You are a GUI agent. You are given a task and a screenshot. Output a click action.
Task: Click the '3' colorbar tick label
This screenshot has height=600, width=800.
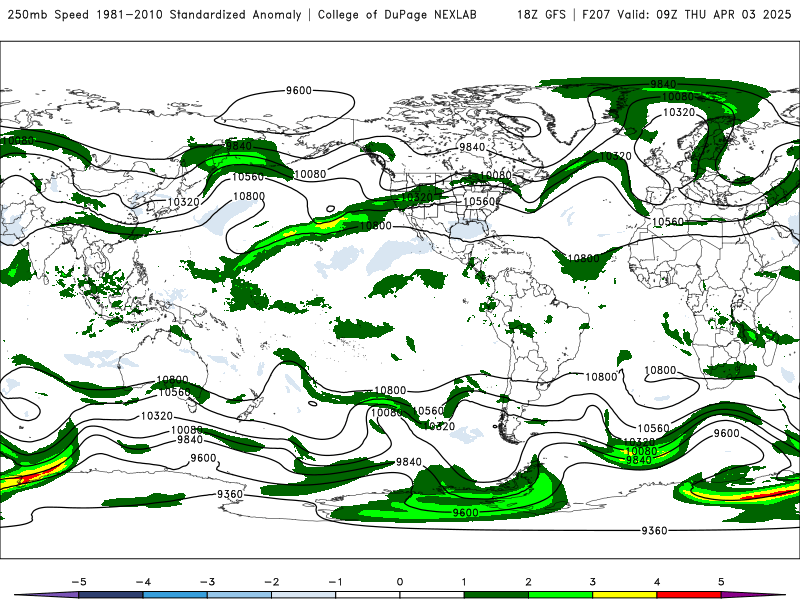tap(592, 582)
